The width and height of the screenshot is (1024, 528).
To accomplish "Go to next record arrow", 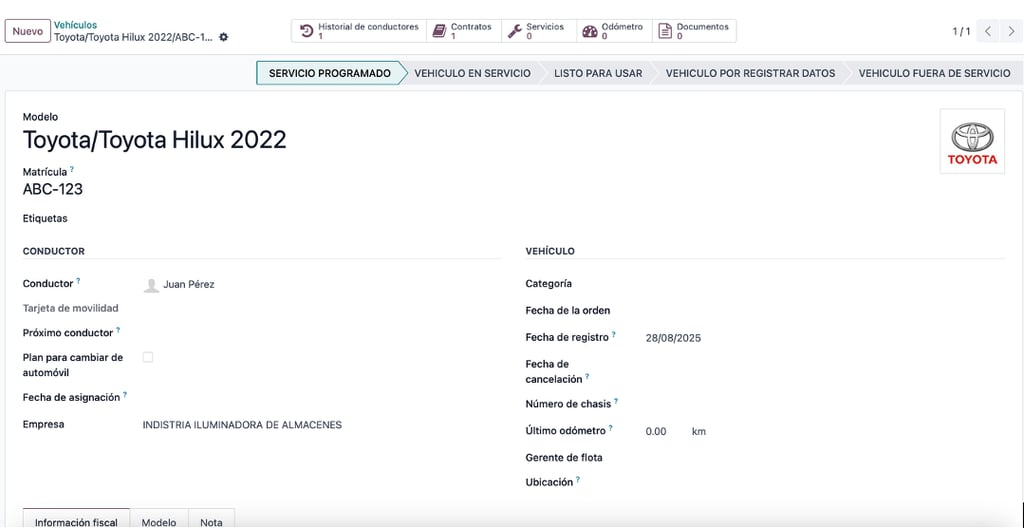I will coord(1010,31).
